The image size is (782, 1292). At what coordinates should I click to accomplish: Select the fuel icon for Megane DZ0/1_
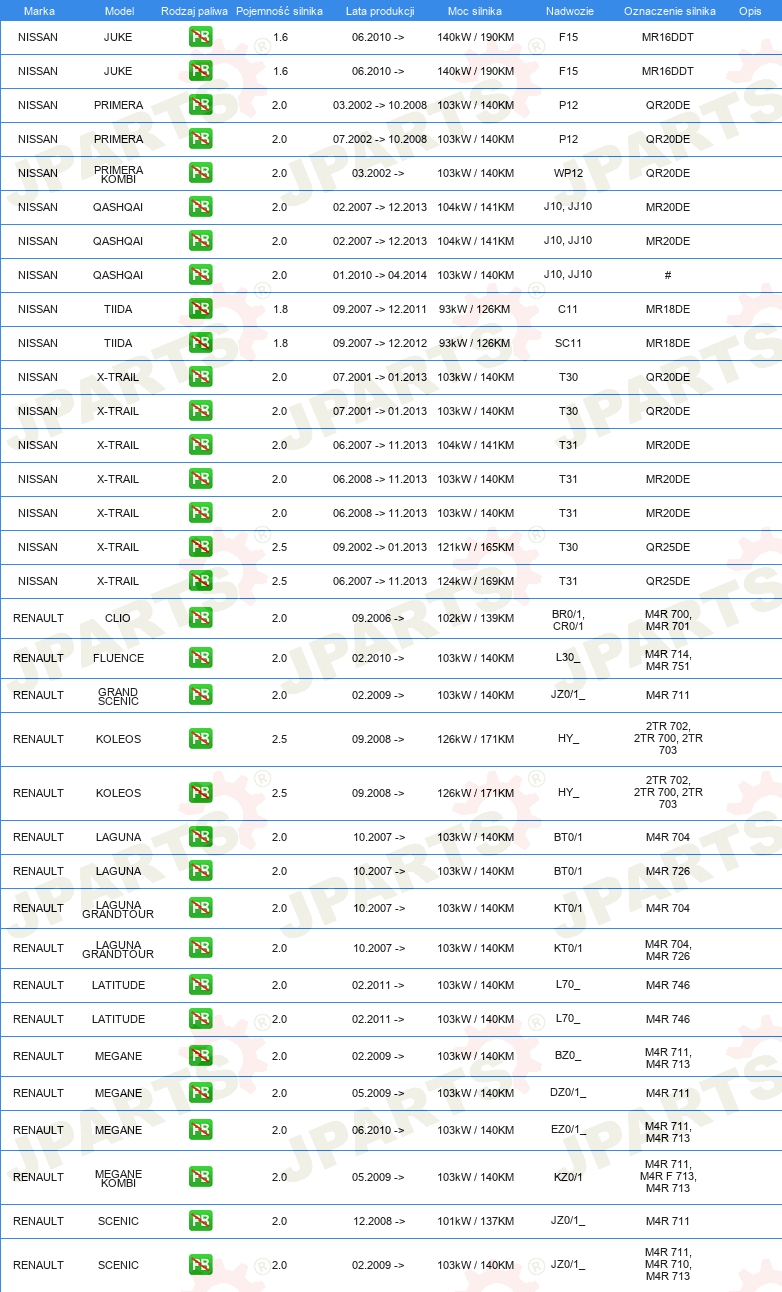point(200,1093)
